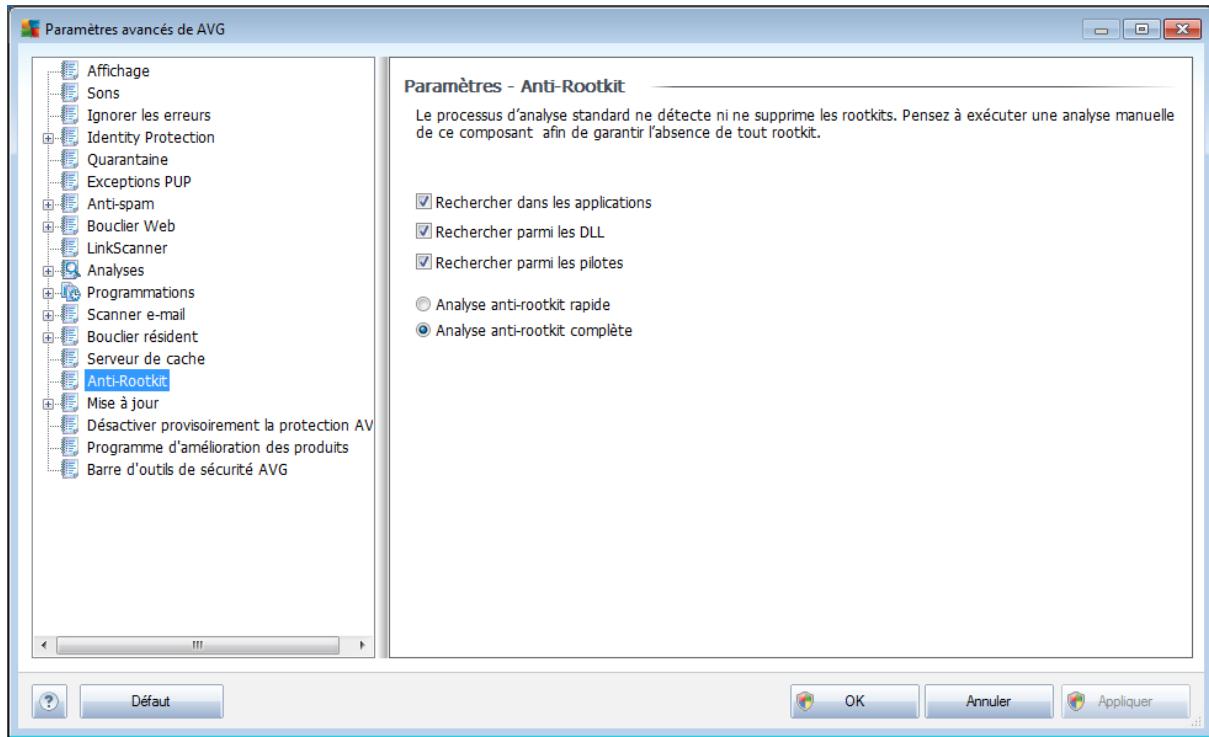Select Analyse anti-rootkit complète option
The image size is (1209, 737).
point(424,332)
